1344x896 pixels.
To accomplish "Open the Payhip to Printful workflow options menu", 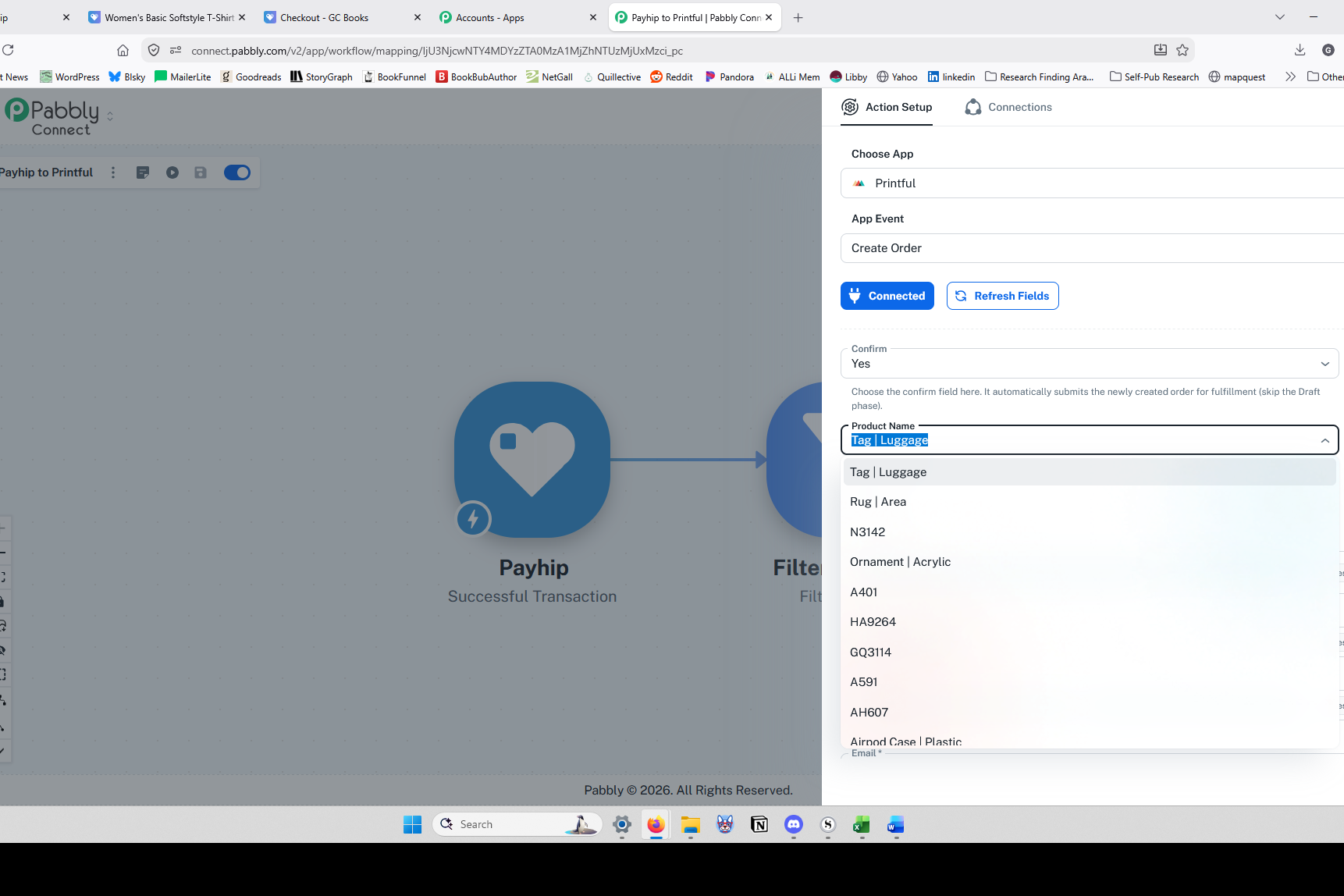I will coord(113,172).
